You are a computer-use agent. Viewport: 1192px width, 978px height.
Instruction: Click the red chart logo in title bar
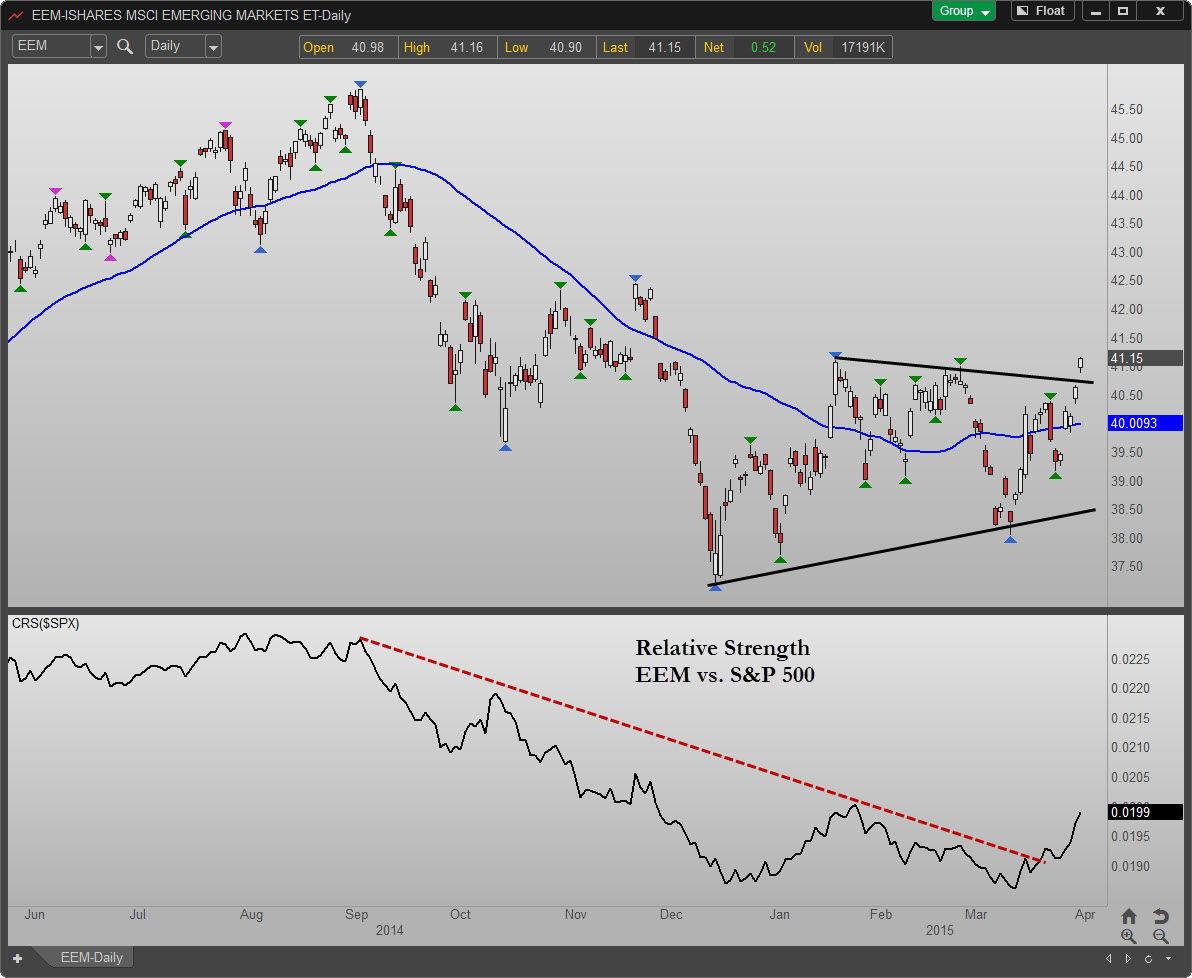point(15,14)
